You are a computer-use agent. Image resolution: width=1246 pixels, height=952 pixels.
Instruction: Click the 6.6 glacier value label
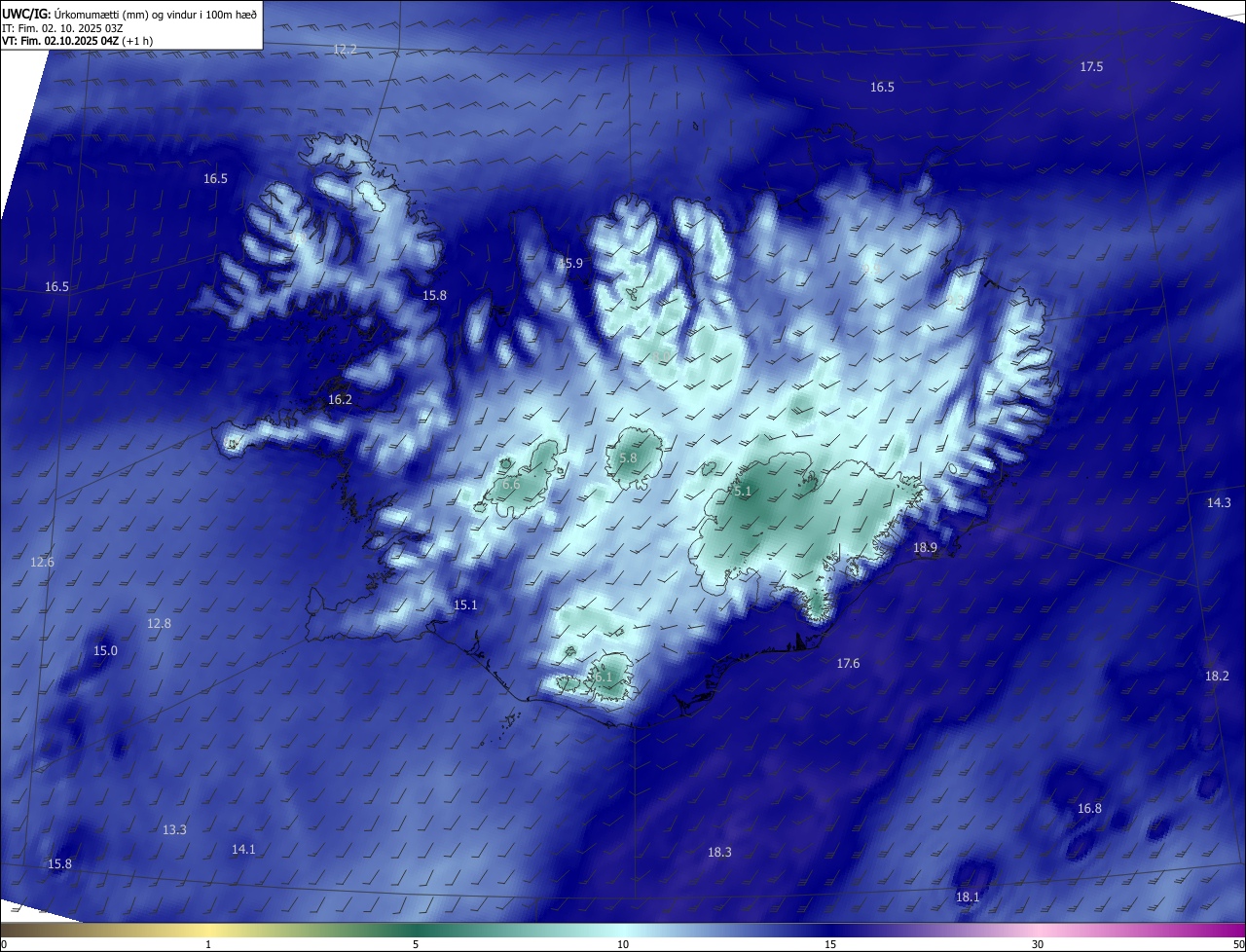(x=511, y=484)
